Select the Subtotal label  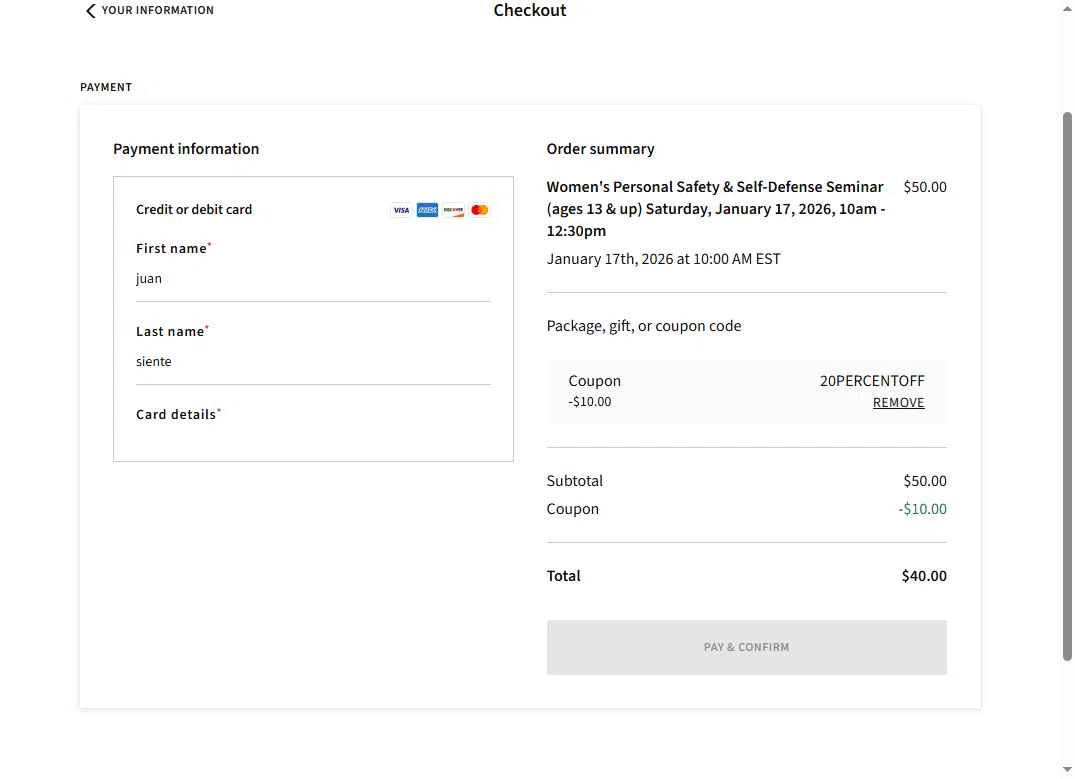click(575, 481)
